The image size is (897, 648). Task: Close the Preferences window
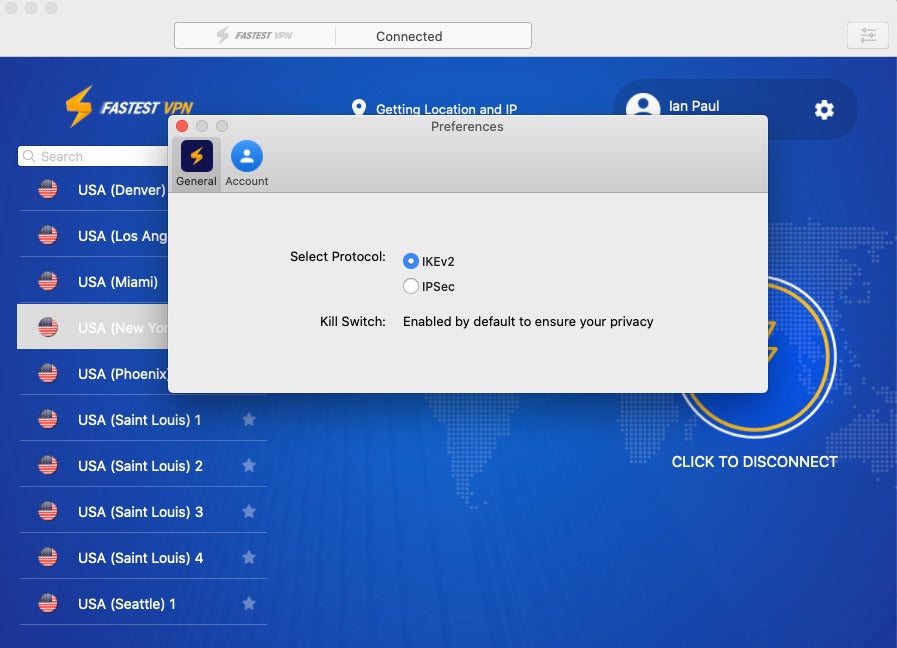pyautogui.click(x=182, y=126)
